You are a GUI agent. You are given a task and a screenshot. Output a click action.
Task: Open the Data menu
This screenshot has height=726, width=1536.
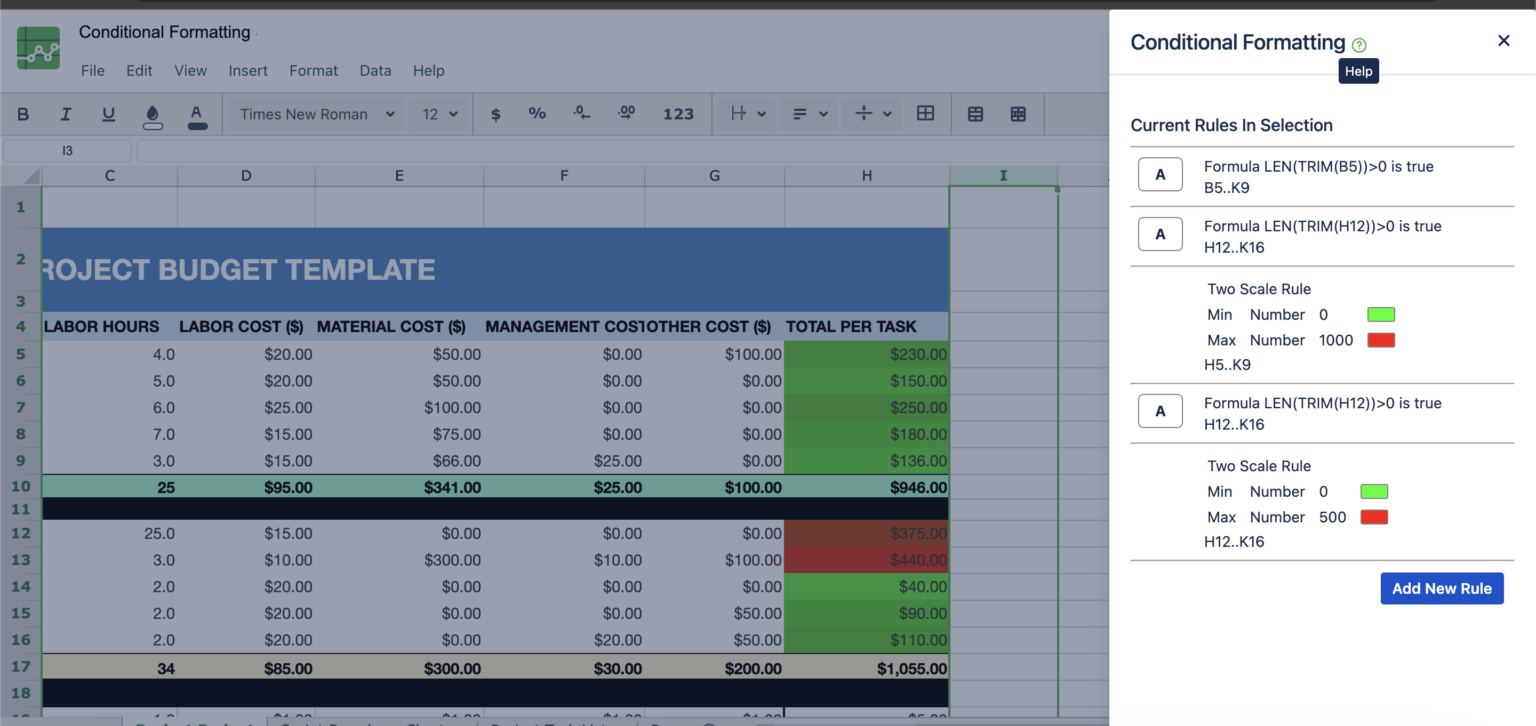375,70
